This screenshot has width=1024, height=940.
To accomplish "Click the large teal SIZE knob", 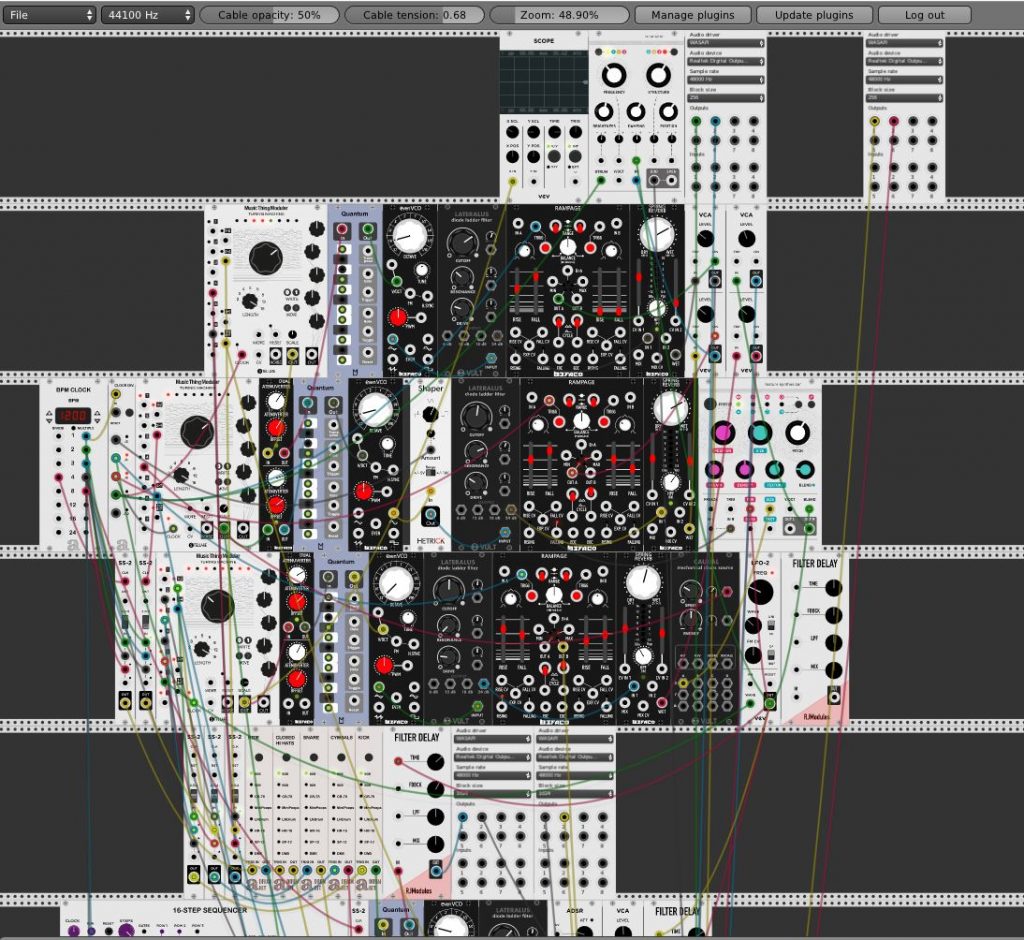I will (x=760, y=432).
